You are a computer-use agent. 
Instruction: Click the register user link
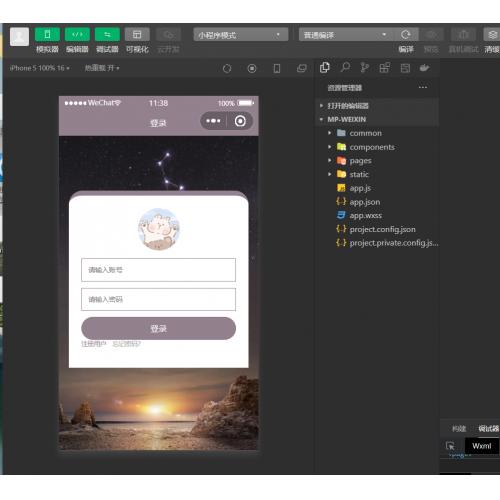coord(94,344)
